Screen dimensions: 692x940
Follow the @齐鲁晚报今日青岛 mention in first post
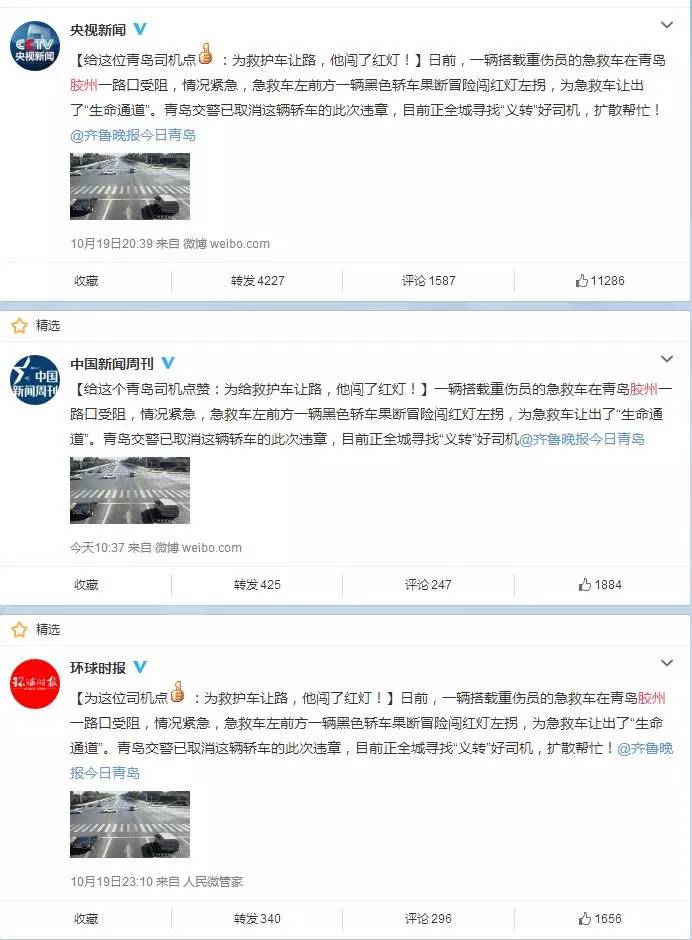133,135
